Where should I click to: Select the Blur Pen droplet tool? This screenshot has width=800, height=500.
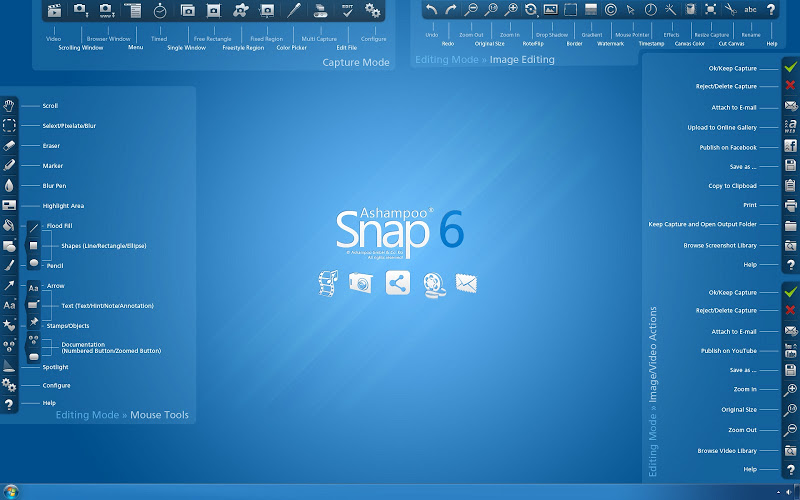pyautogui.click(x=9, y=185)
